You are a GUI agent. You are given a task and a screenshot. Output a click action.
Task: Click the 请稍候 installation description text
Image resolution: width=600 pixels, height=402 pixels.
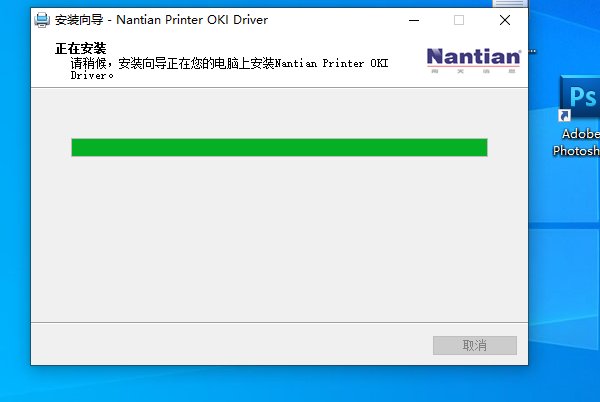pos(229,68)
